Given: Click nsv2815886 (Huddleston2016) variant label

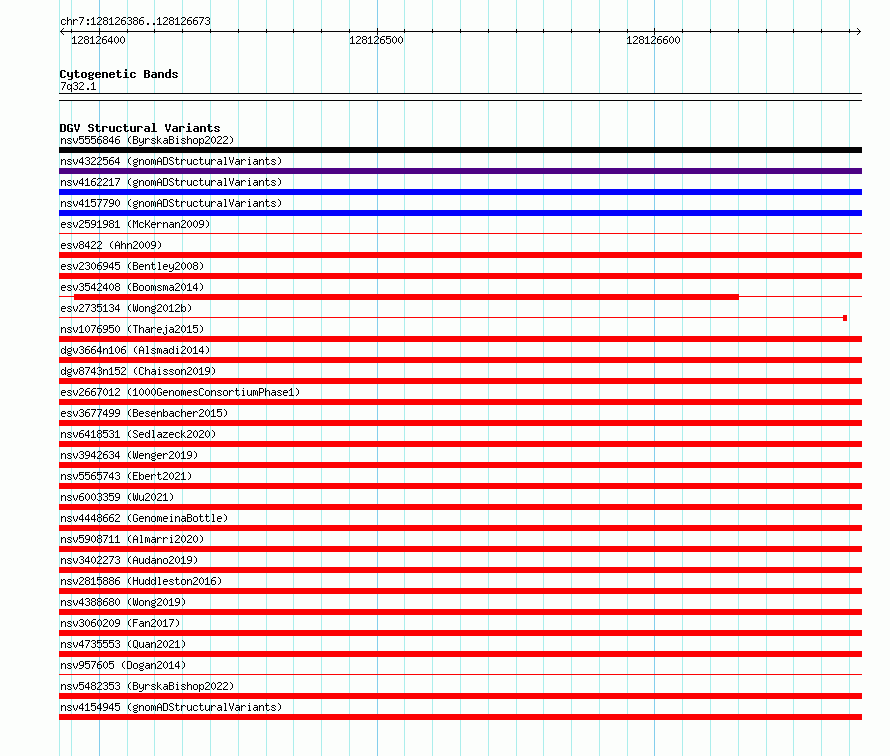Looking at the screenshot, I should tap(141, 581).
